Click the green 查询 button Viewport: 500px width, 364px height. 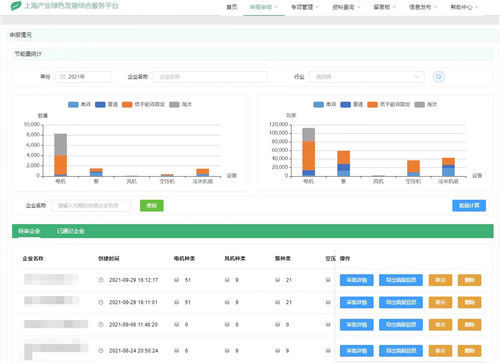tap(152, 205)
